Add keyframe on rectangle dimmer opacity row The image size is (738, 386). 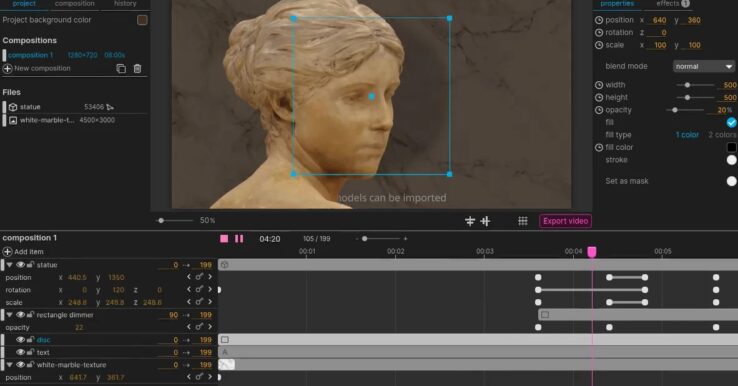coord(199,327)
